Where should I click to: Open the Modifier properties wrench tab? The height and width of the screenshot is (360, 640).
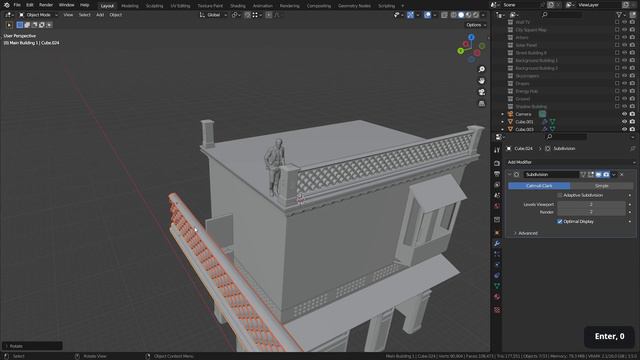click(497, 243)
